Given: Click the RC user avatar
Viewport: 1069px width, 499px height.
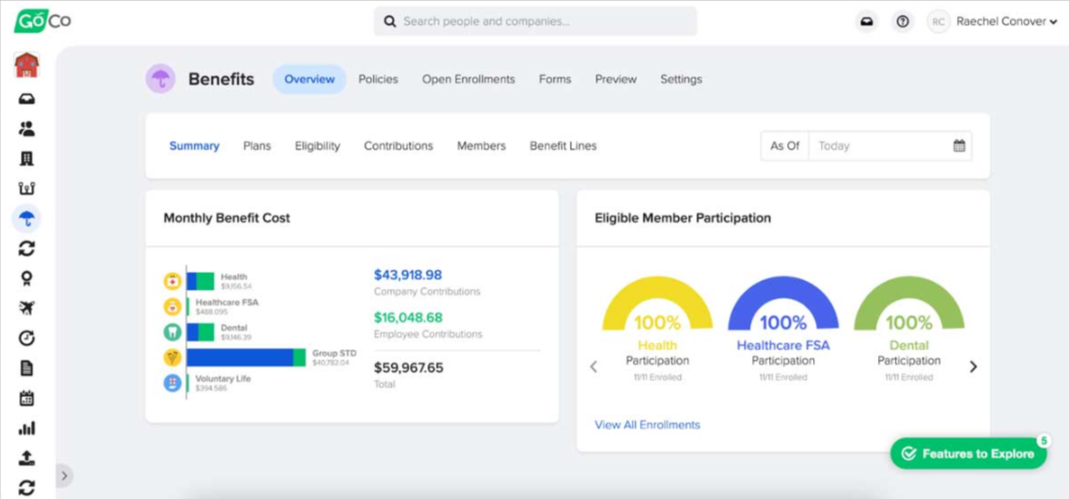Looking at the screenshot, I should (x=939, y=22).
